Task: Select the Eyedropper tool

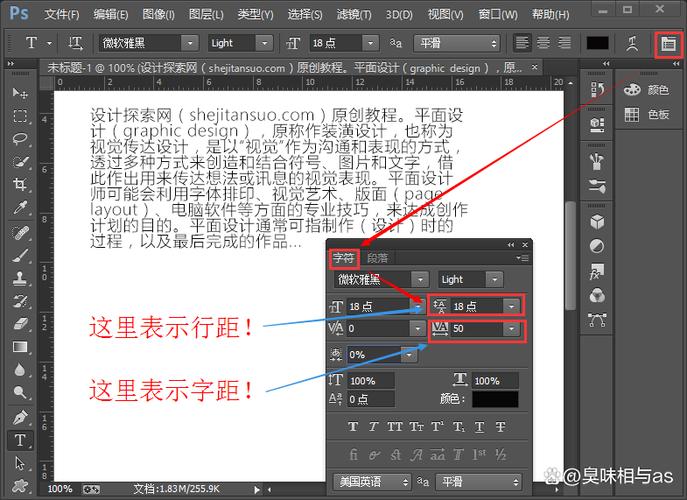Action: [20, 208]
